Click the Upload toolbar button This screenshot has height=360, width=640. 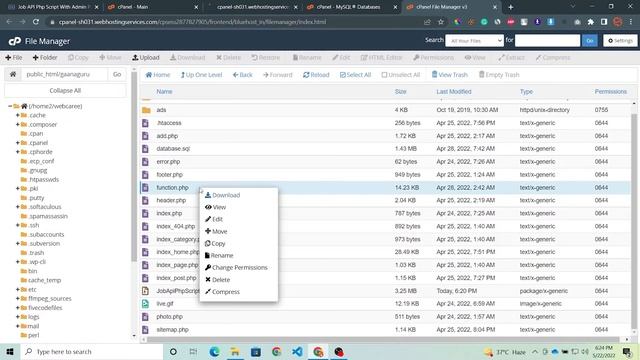pyautogui.click(x=146, y=58)
